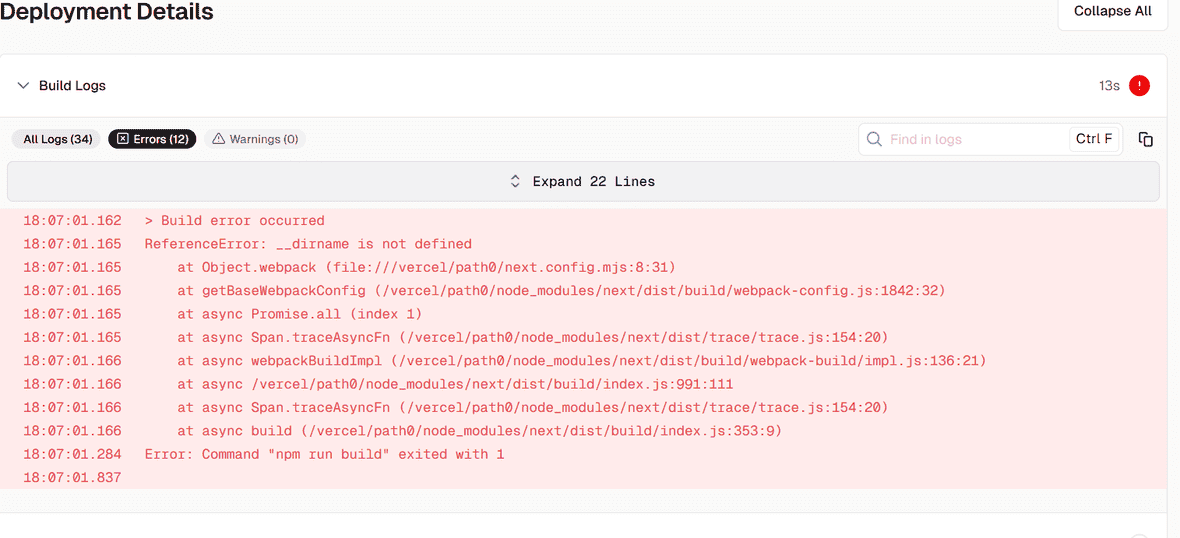Collapse the Build Logs section chevron

coord(23,86)
